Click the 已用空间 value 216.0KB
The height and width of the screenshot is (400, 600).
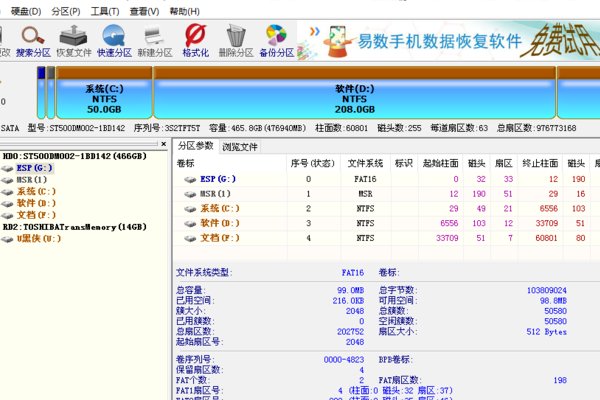[x=348, y=301]
